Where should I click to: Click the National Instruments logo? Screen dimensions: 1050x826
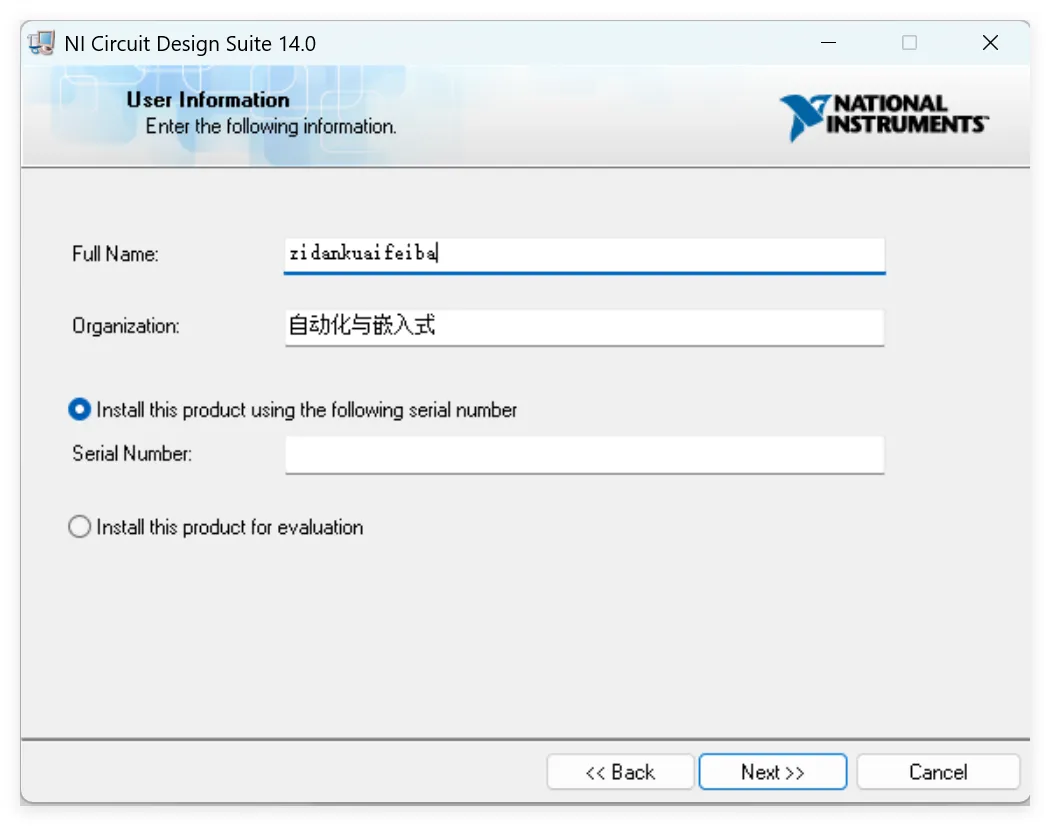(884, 117)
